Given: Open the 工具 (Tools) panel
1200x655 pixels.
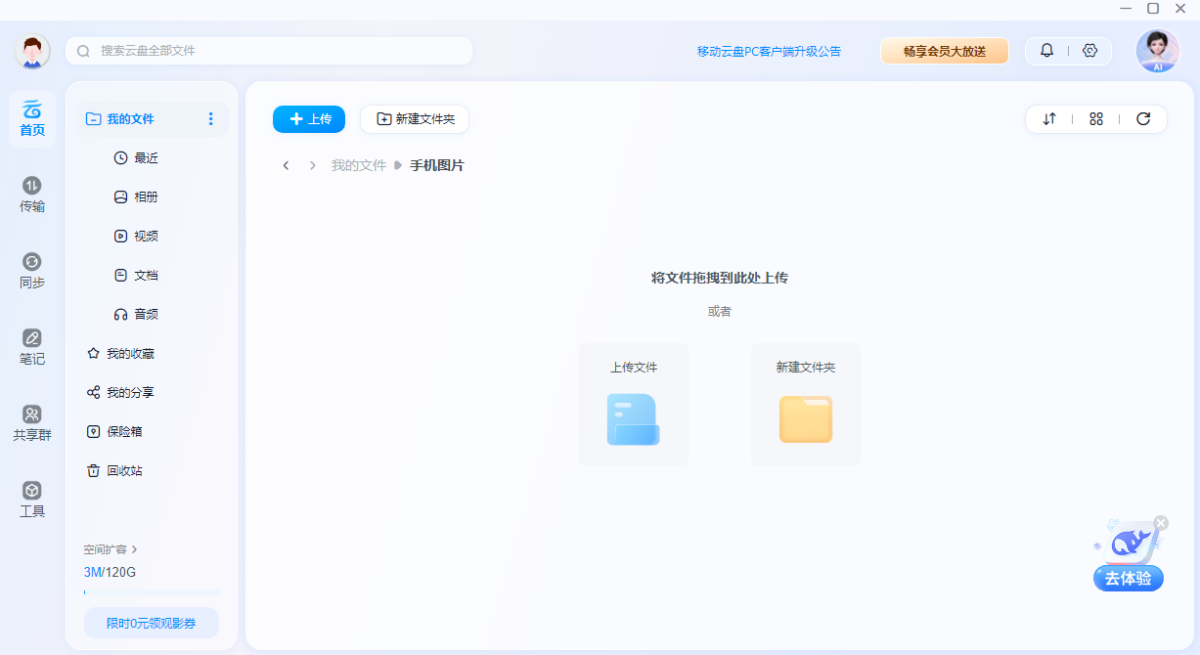Looking at the screenshot, I should click(x=31, y=497).
